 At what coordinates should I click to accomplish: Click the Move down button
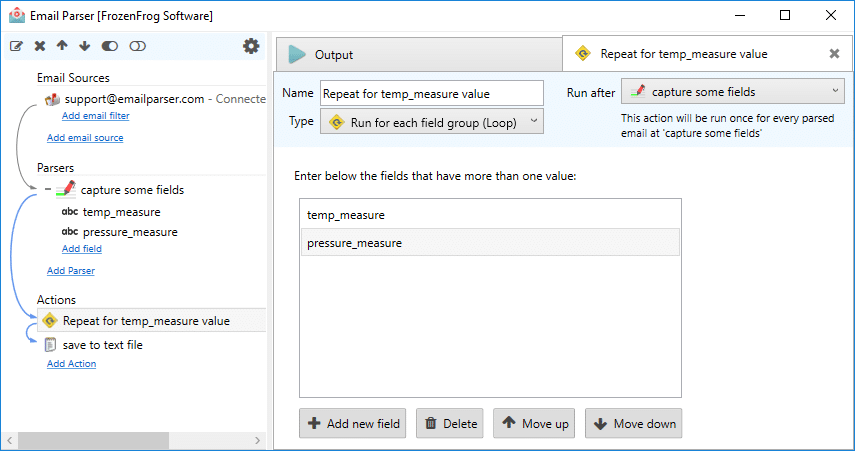pos(634,423)
